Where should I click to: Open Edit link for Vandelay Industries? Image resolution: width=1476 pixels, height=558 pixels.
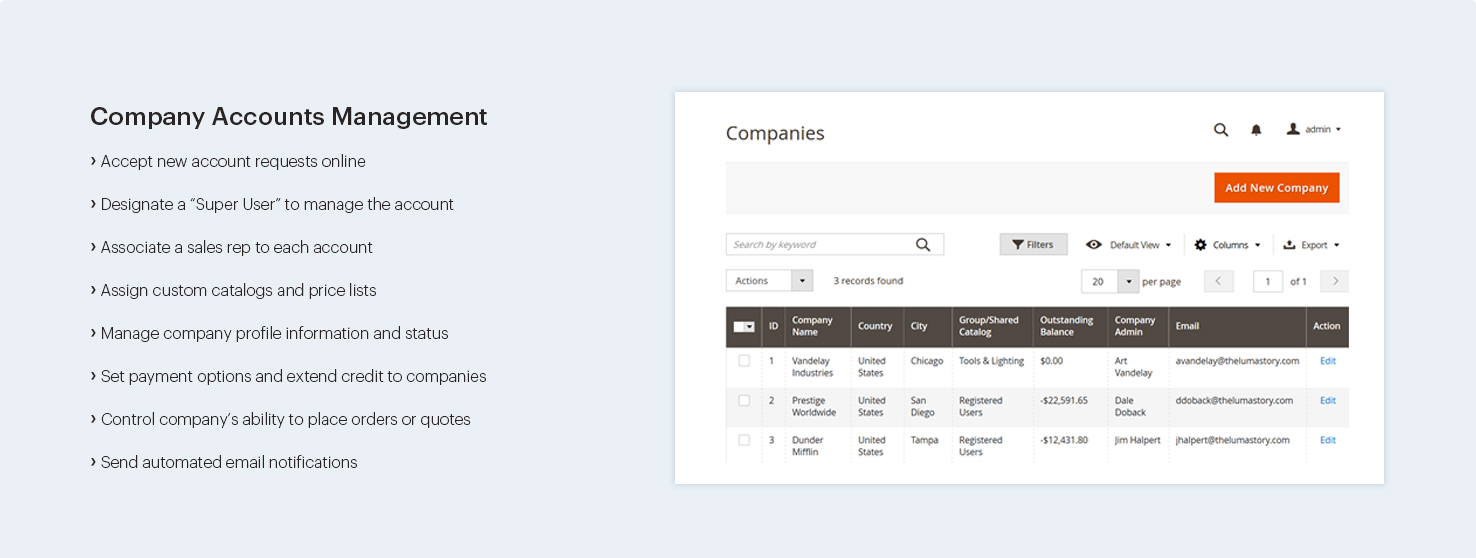tap(1327, 361)
